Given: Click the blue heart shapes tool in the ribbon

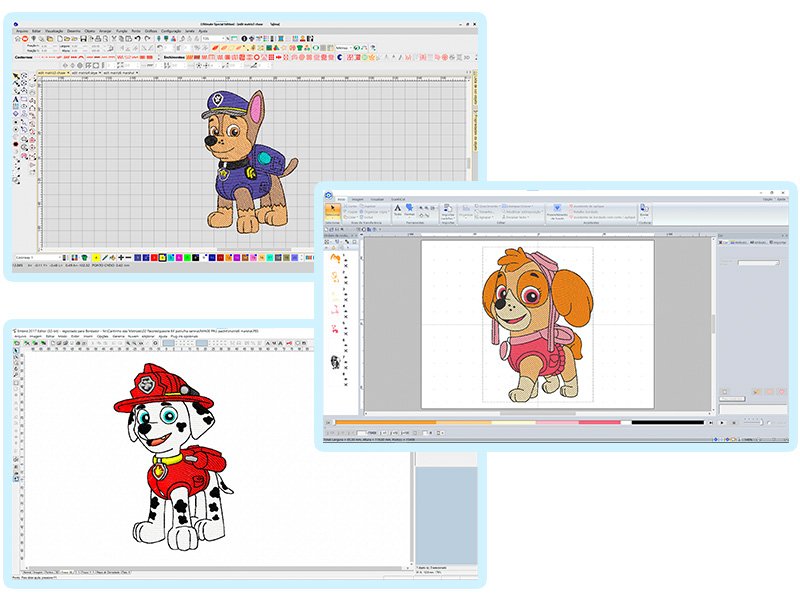Looking at the screenshot, I should (409, 210).
